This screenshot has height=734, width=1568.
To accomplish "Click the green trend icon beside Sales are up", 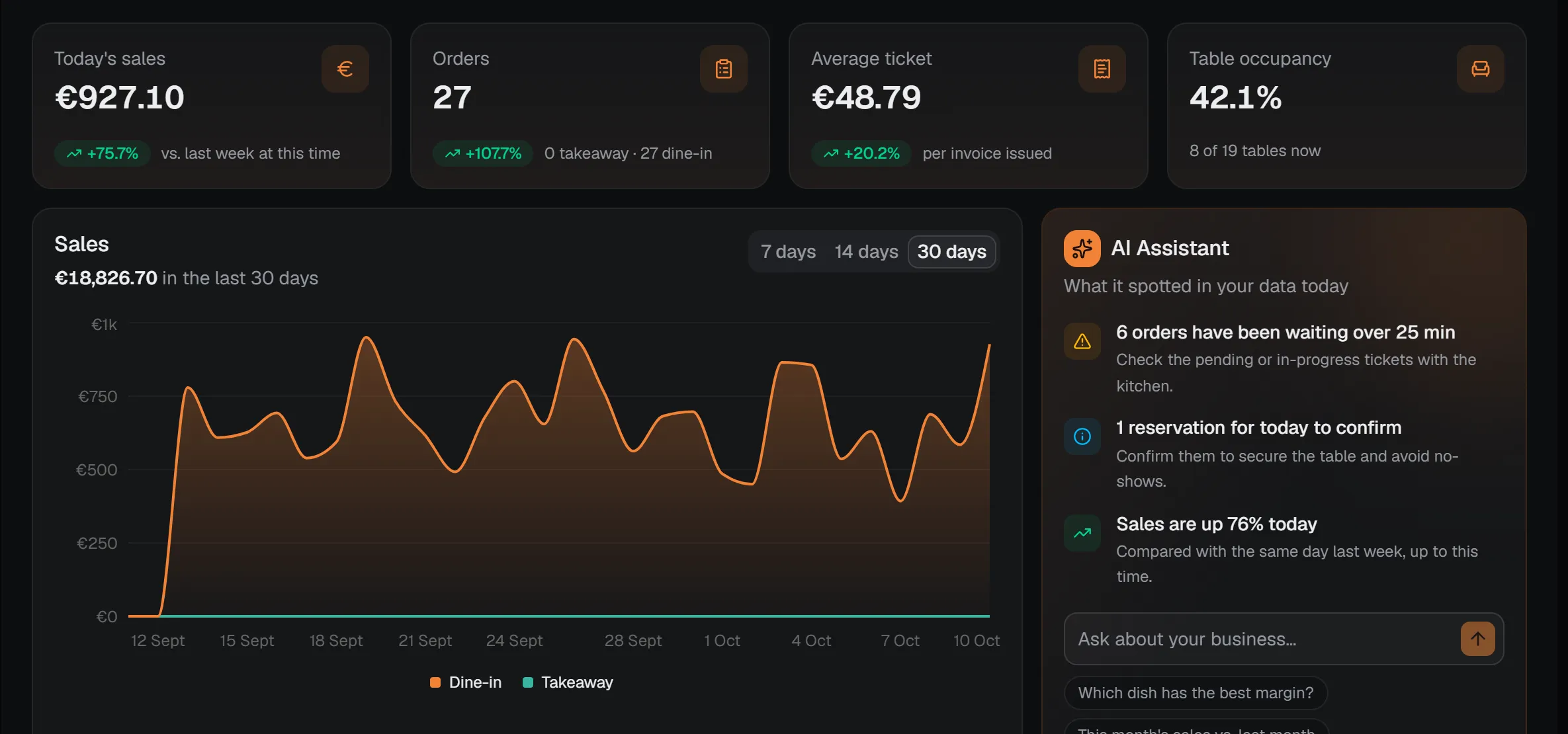I will (x=1082, y=533).
